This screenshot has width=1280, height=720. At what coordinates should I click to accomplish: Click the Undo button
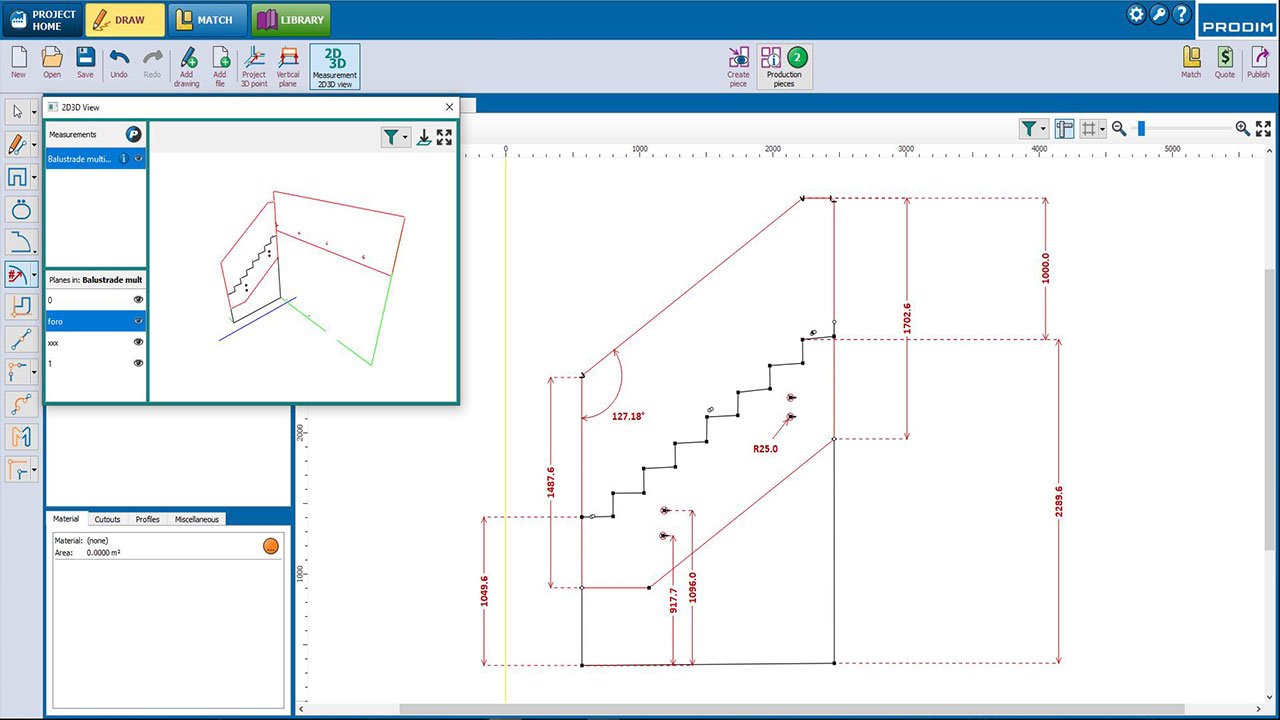pyautogui.click(x=120, y=61)
